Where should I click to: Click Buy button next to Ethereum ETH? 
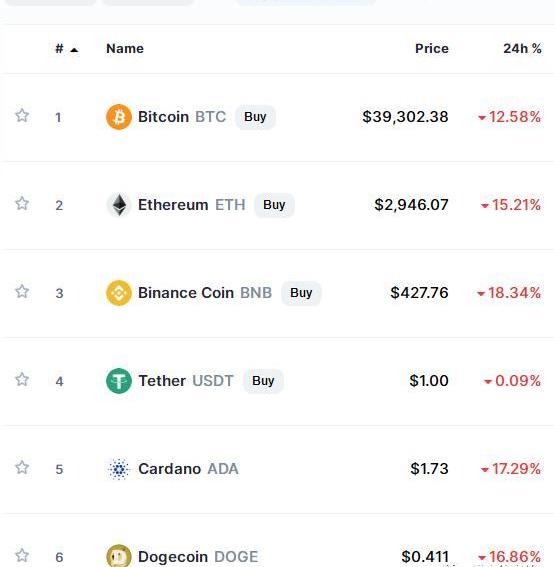(274, 205)
